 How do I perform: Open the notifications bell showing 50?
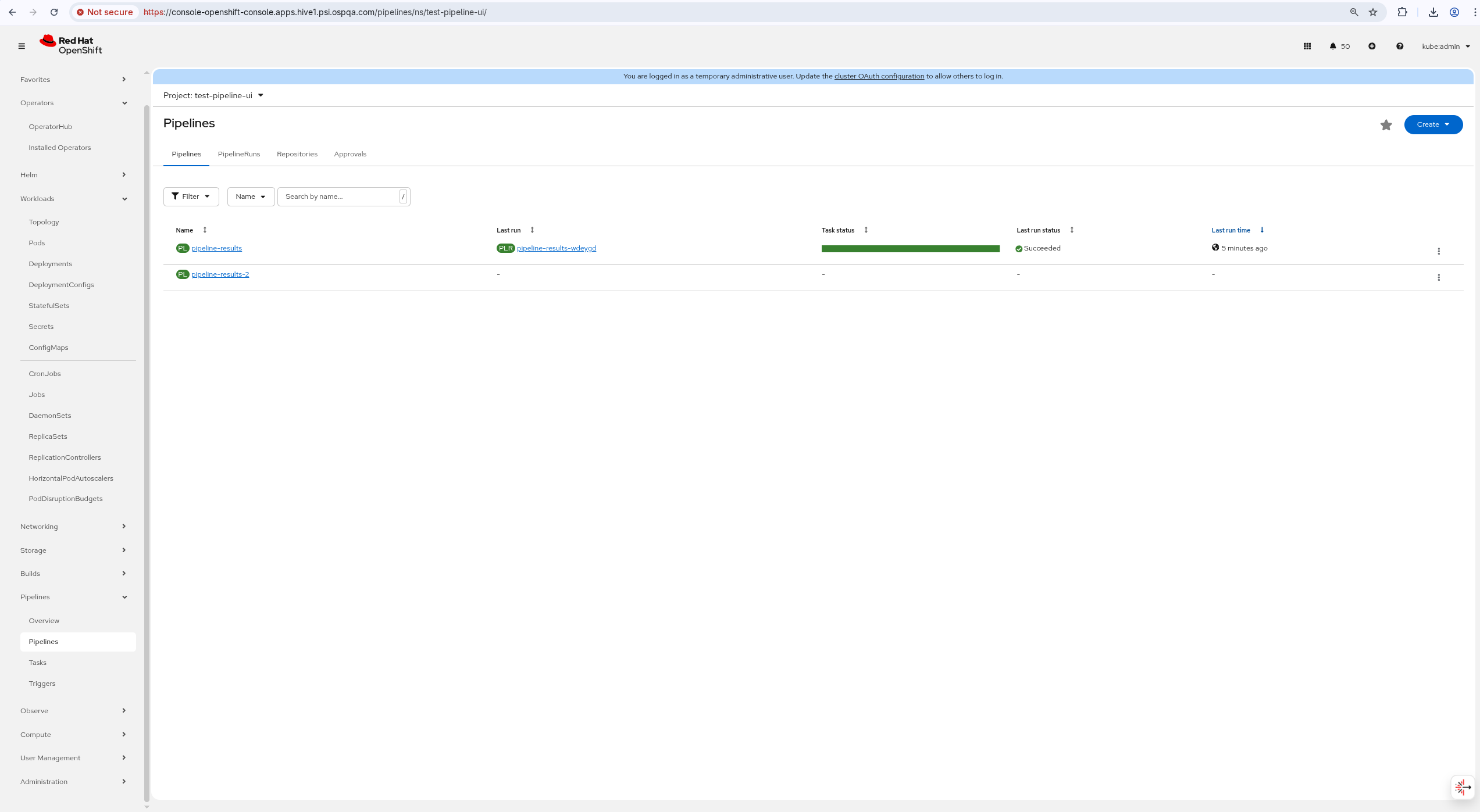1339,46
